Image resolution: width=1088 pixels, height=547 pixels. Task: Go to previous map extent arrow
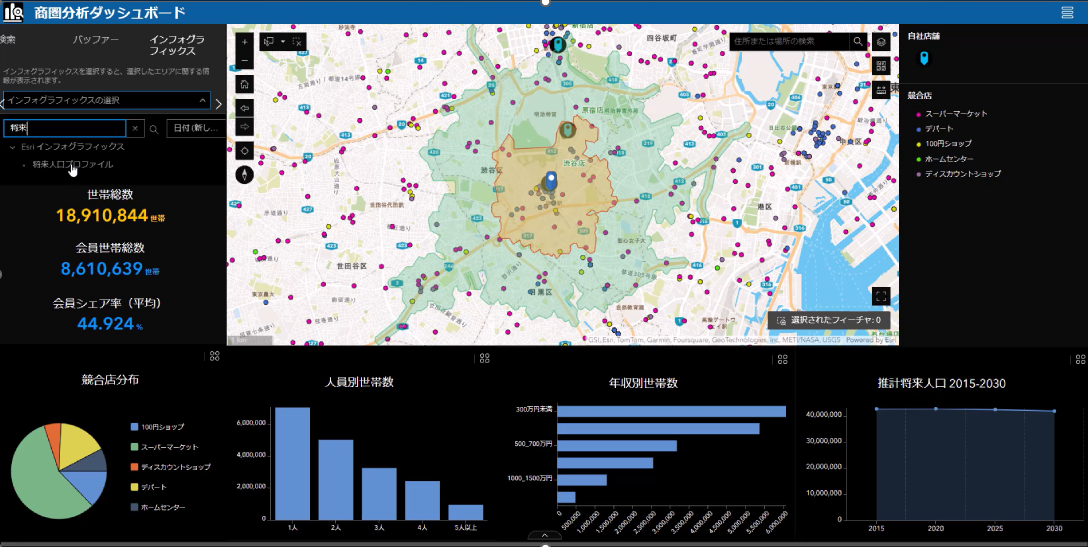245,106
